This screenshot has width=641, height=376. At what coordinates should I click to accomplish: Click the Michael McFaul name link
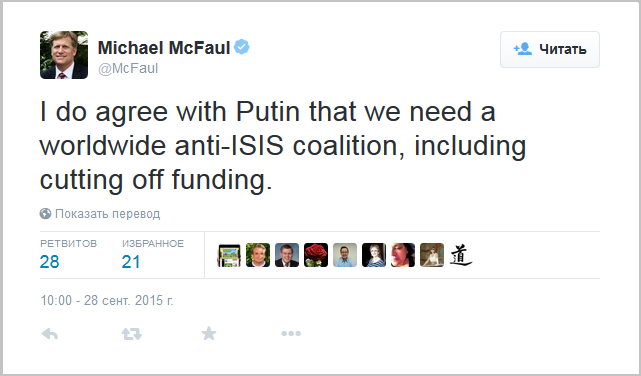click(164, 48)
